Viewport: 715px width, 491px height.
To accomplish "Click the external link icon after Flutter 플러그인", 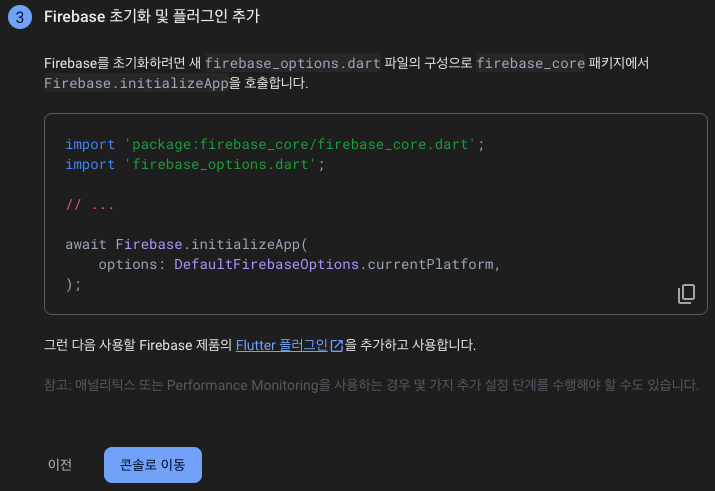I will point(337,346).
